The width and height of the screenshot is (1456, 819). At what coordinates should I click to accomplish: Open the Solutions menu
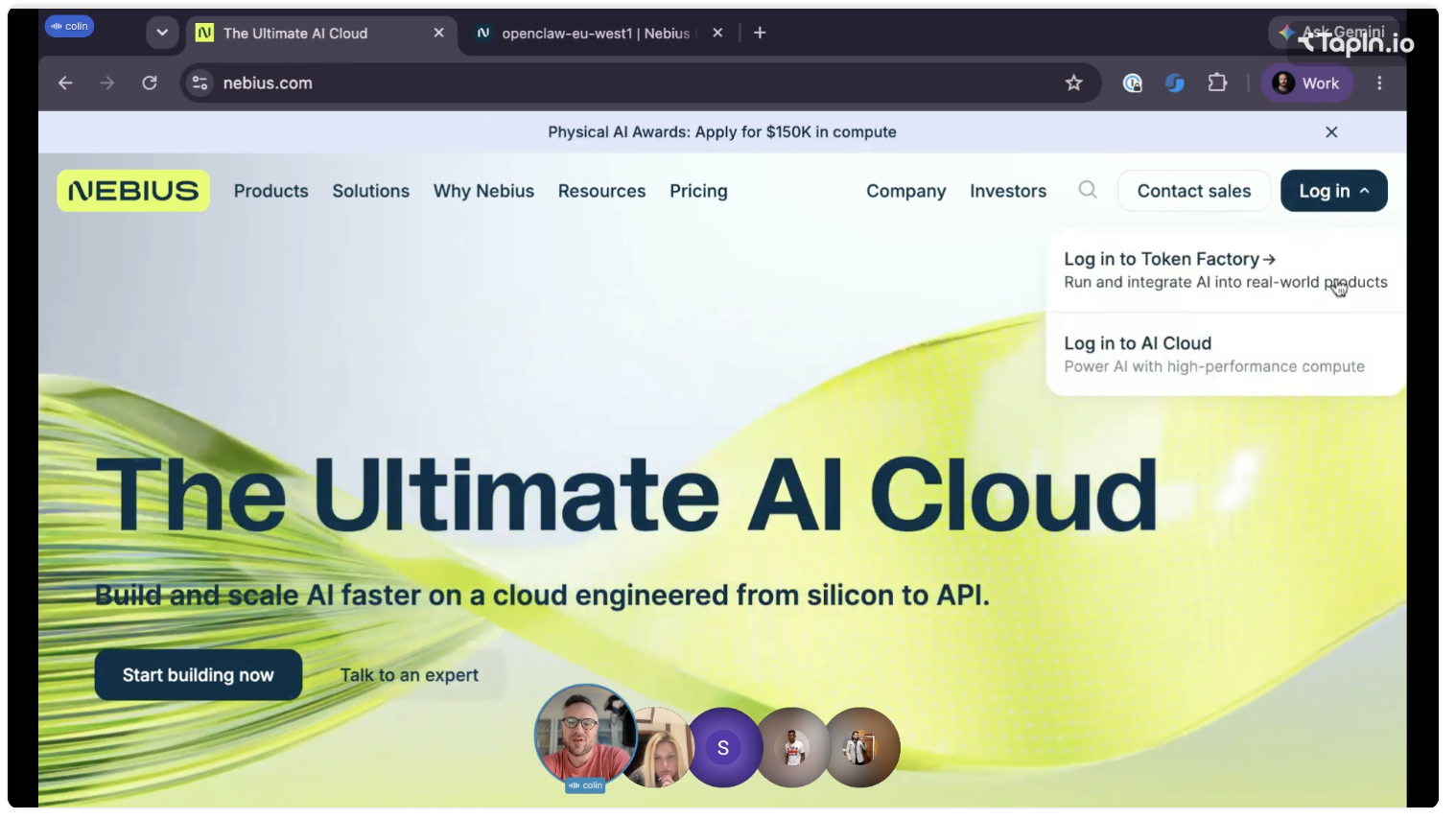371,191
